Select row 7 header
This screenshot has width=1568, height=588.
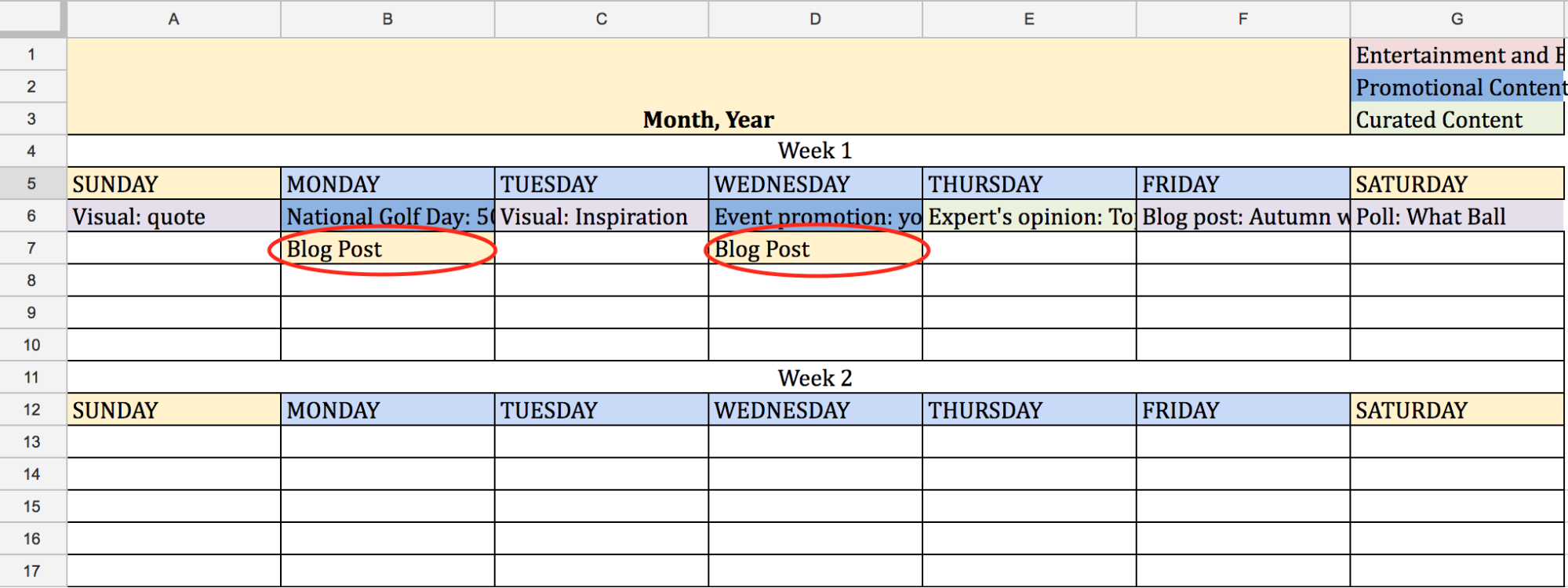tap(32, 249)
